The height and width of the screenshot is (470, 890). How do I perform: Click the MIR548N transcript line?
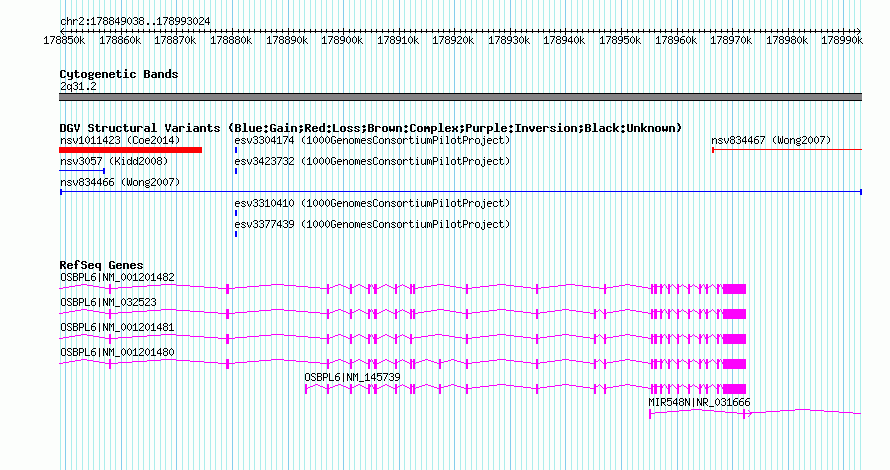tap(755, 413)
